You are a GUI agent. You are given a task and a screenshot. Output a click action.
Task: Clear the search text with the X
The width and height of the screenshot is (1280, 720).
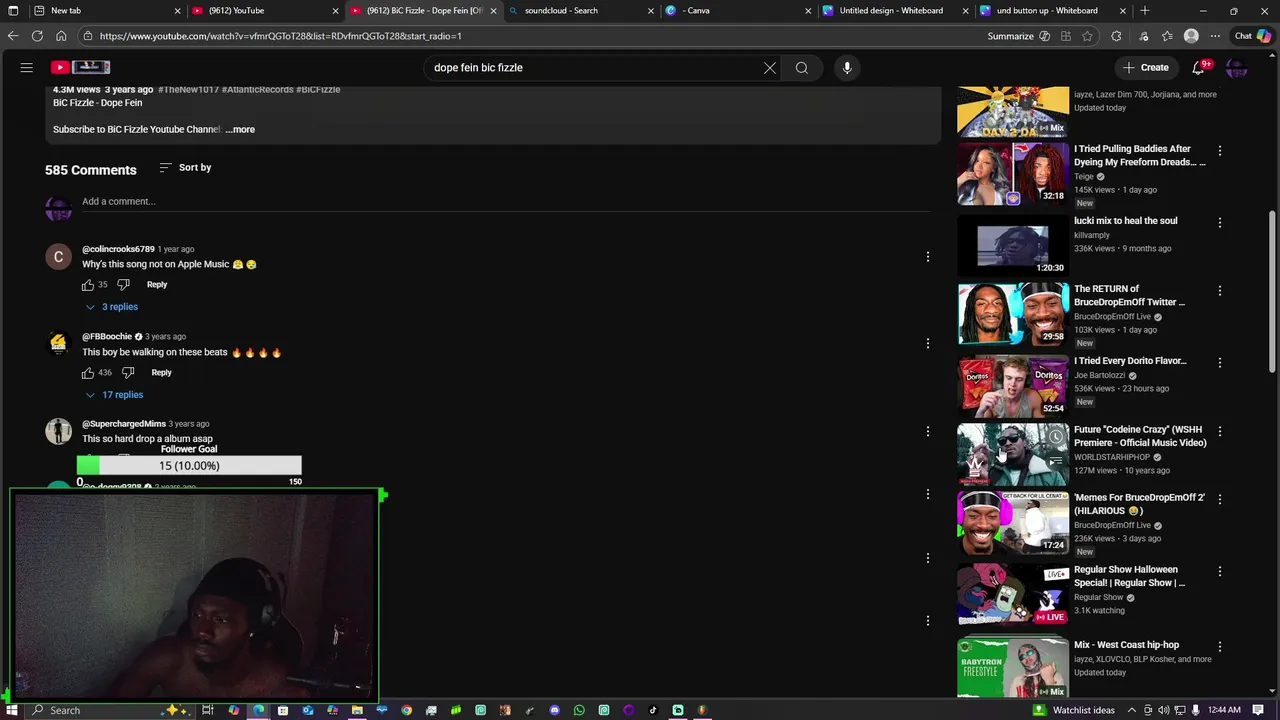click(x=769, y=68)
